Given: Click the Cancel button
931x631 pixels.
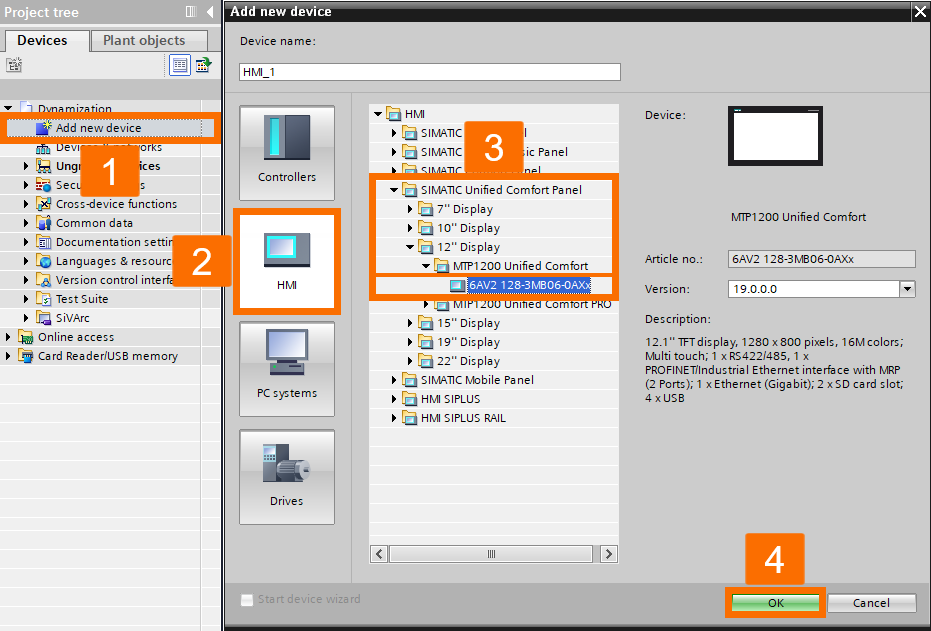Looking at the screenshot, I should coord(871,603).
